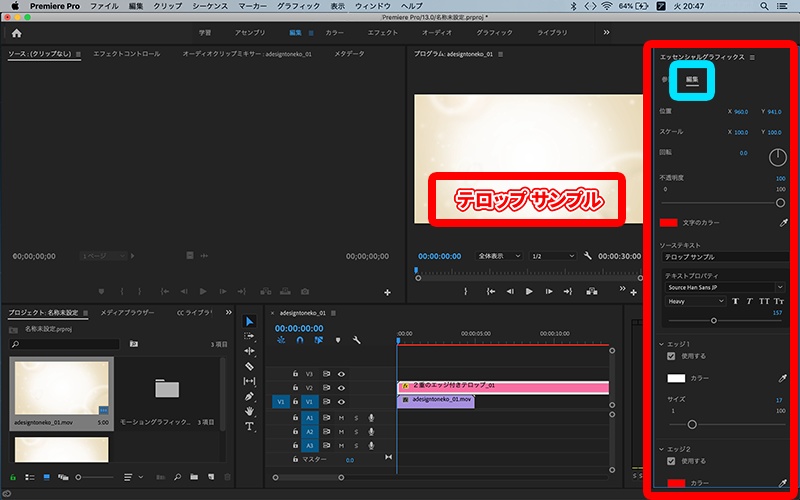Image resolution: width=800 pixels, height=500 pixels.
Task: Select the Pen tool
Action: click(x=250, y=396)
